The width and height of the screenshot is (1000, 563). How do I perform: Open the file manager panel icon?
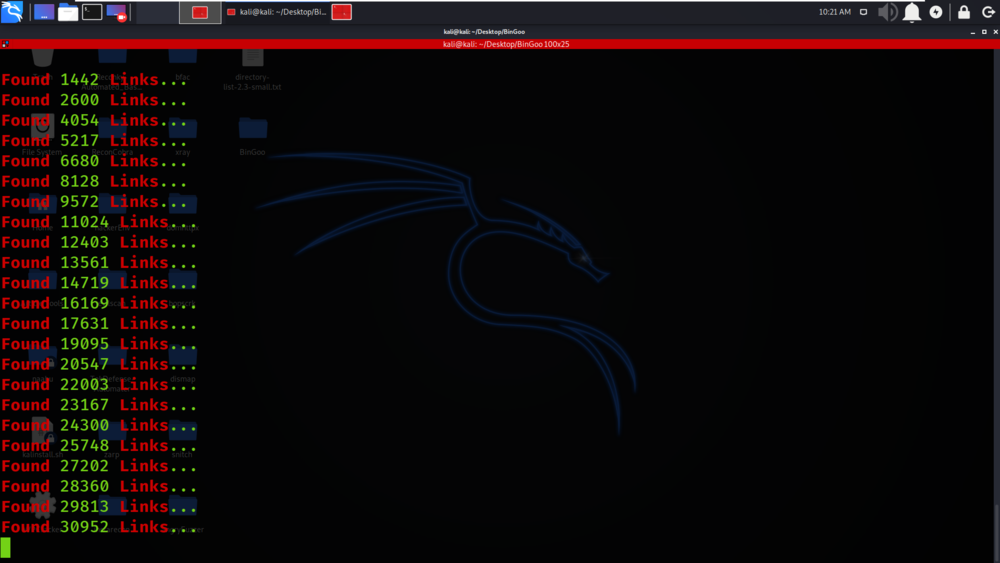[68, 12]
